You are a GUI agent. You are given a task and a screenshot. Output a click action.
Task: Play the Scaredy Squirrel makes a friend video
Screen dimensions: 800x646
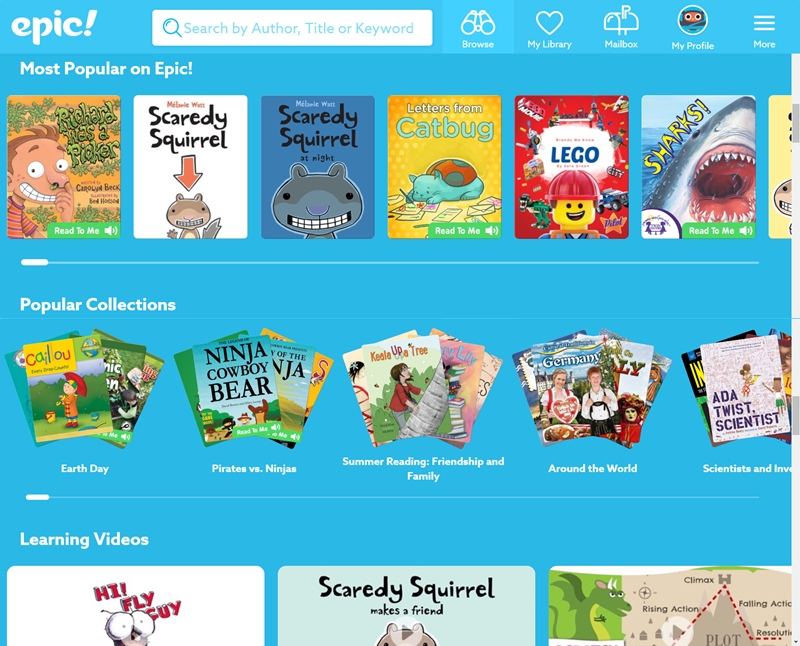pos(406,633)
